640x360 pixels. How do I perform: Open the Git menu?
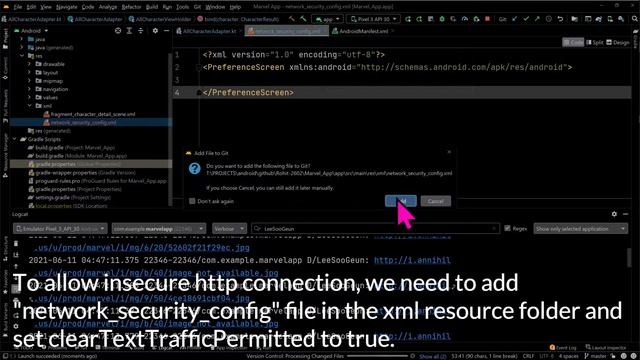197,7
